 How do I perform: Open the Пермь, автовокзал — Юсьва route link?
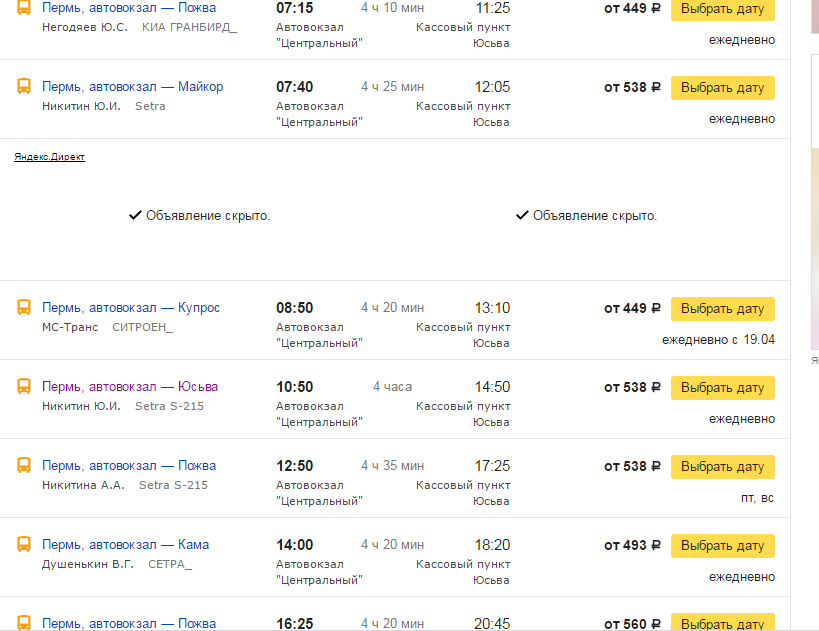pyautogui.click(x=129, y=387)
